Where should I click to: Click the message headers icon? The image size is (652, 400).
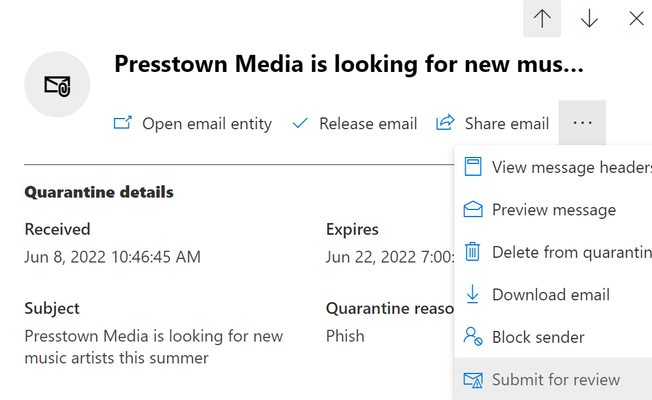pos(473,167)
